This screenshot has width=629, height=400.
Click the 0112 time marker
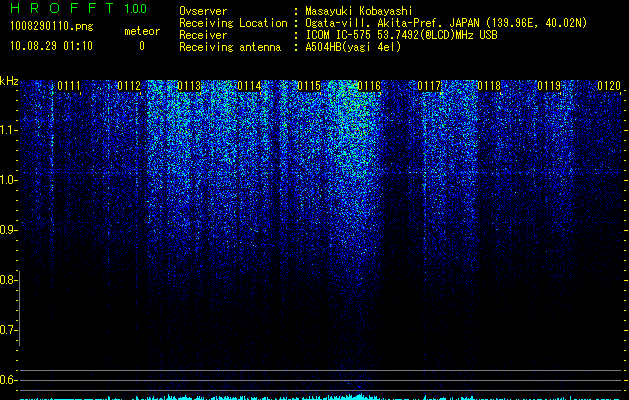(x=129, y=86)
